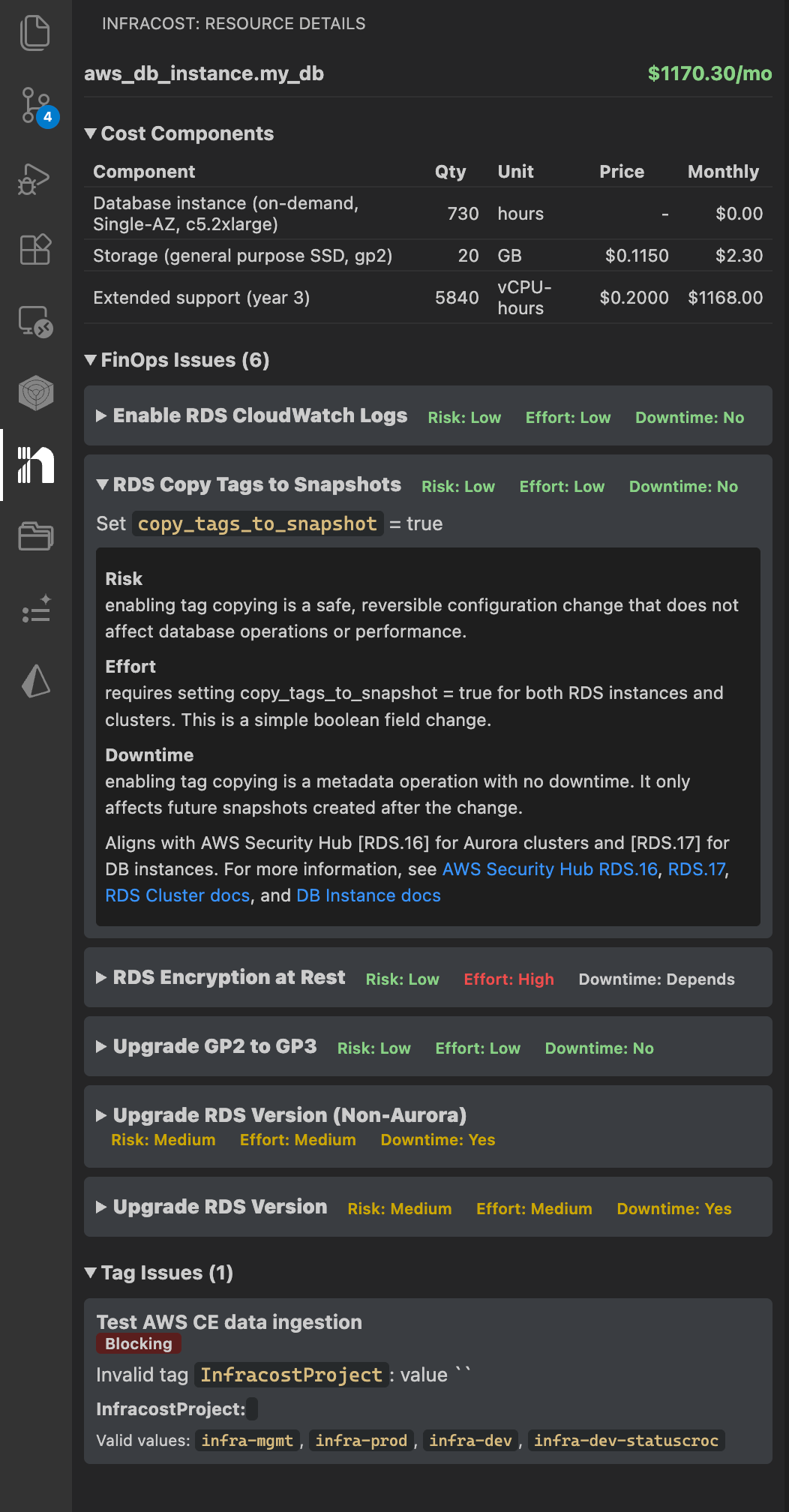Open the Explorer files view
The height and width of the screenshot is (1512, 789).
35,33
